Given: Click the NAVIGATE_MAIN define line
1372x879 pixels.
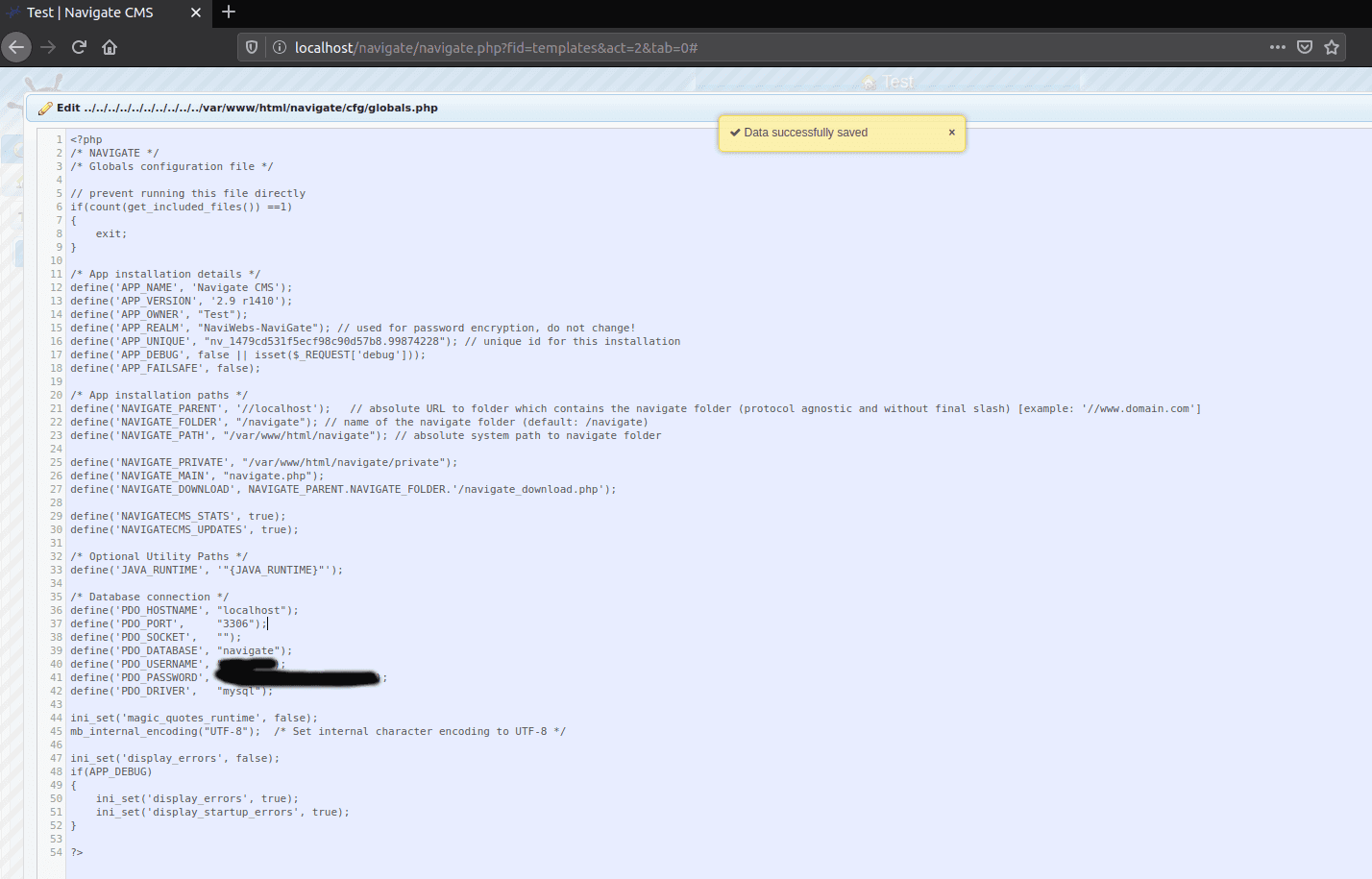Looking at the screenshot, I should tap(197, 476).
